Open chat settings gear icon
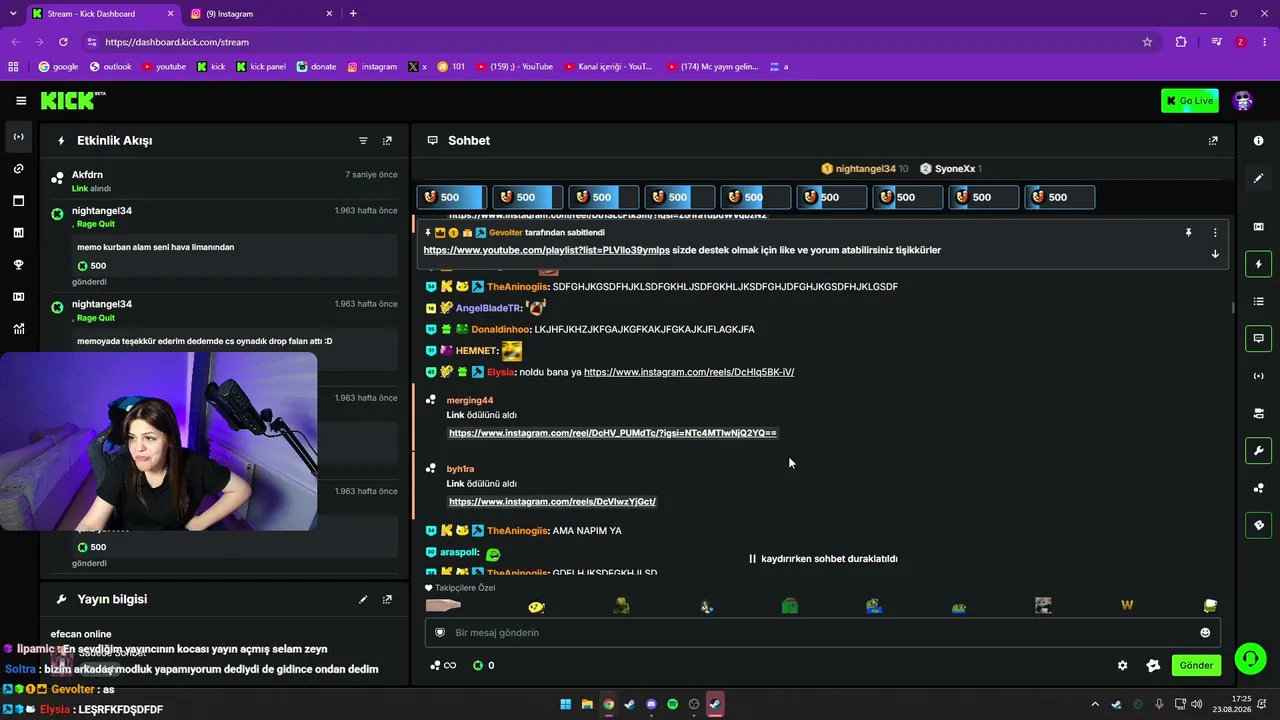The height and width of the screenshot is (720, 1280). coord(1122,665)
